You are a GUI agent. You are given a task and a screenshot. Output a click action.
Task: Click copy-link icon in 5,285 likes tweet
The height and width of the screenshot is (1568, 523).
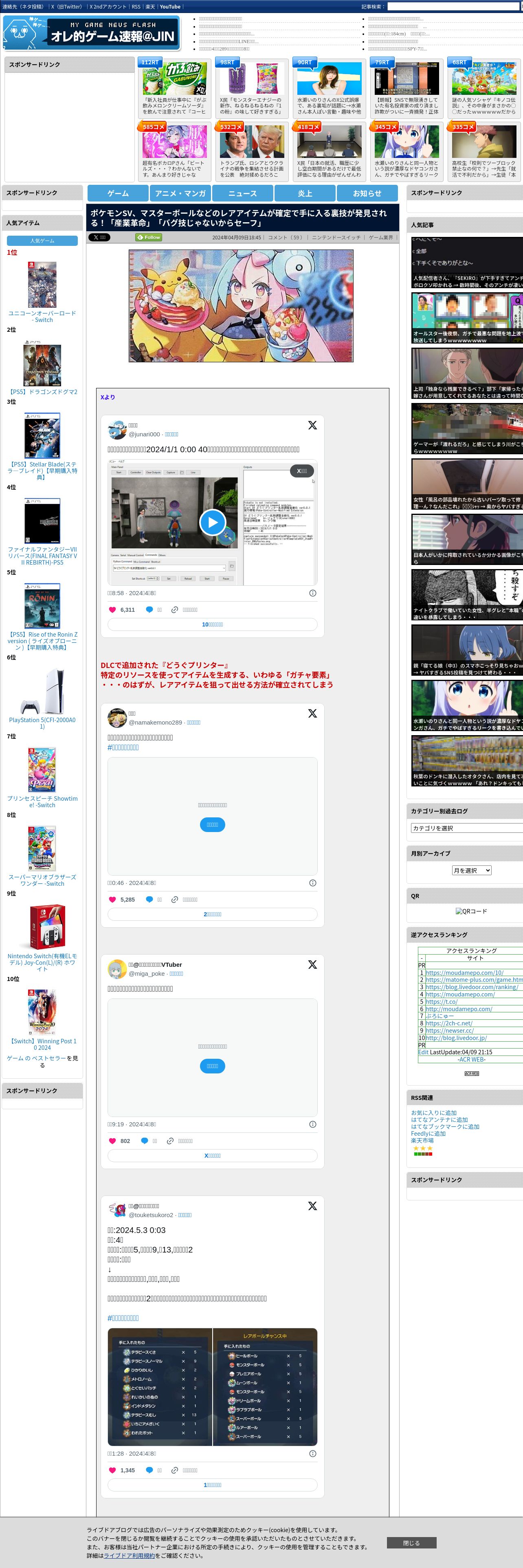click(175, 899)
